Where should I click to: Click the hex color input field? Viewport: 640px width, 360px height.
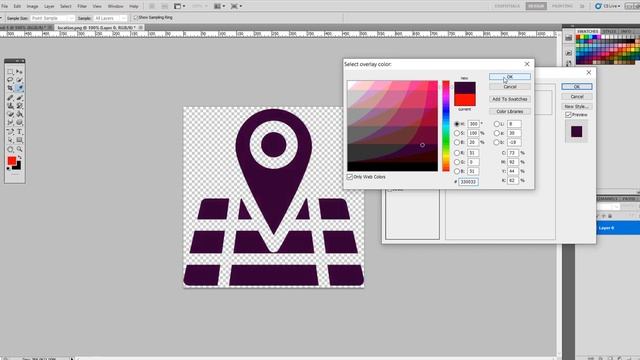(468, 182)
